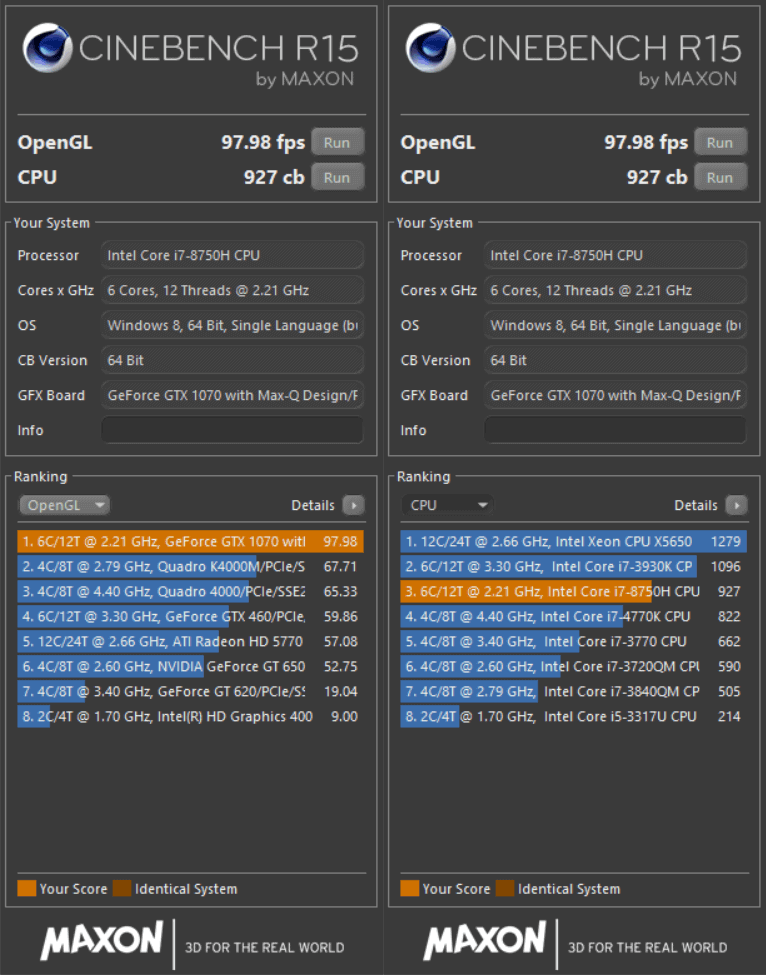Run the CPU test in right panel
This screenshot has height=975, width=766.
point(720,177)
